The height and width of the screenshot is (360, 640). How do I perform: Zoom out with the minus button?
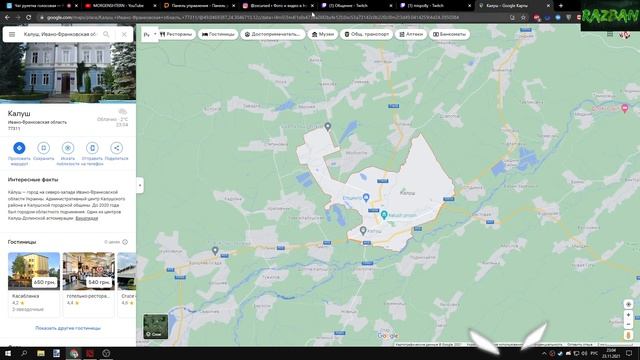[628, 324]
